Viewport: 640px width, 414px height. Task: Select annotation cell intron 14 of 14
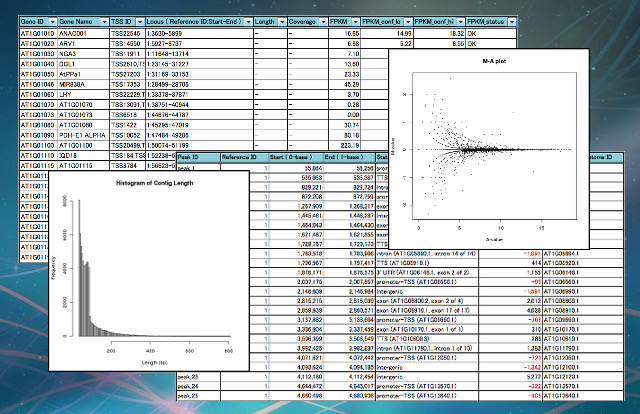point(427,254)
